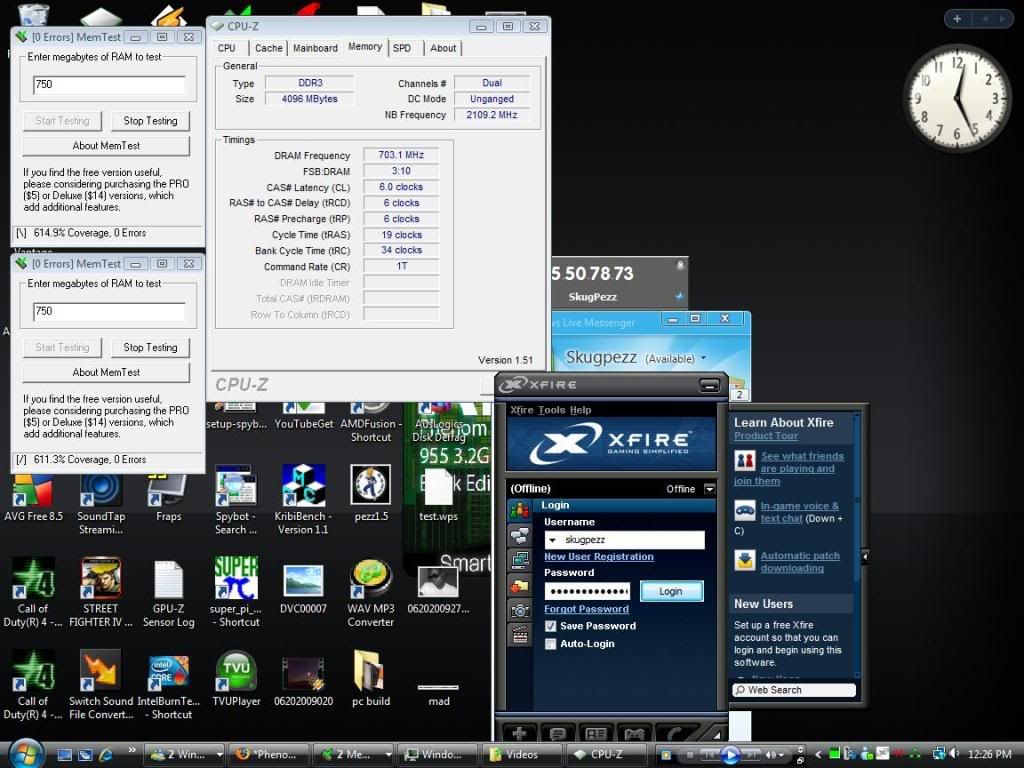Image resolution: width=1024 pixels, height=768 pixels.
Task: Click the chat bubble icon in Xfire's bottom toolbar
Action: 557,733
